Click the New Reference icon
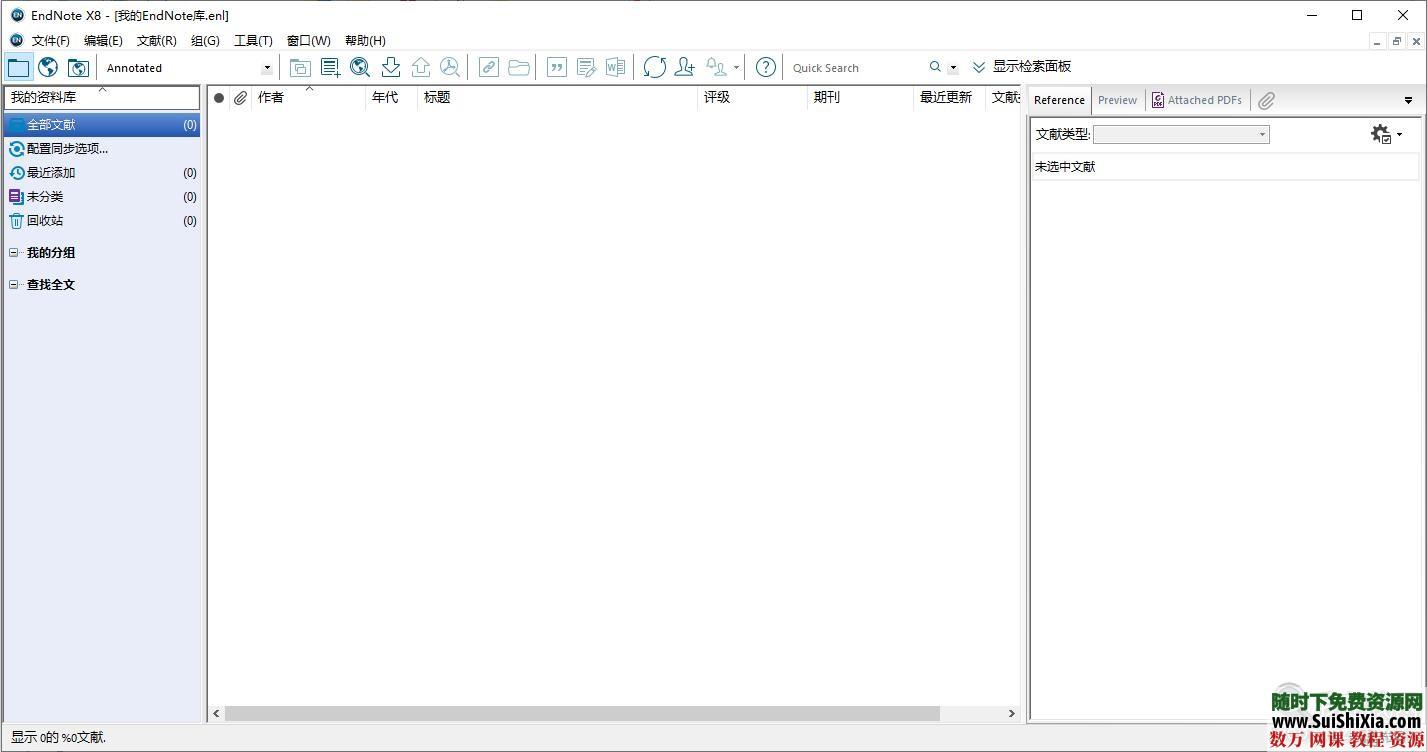This screenshot has height=752, width=1427. coord(330,67)
